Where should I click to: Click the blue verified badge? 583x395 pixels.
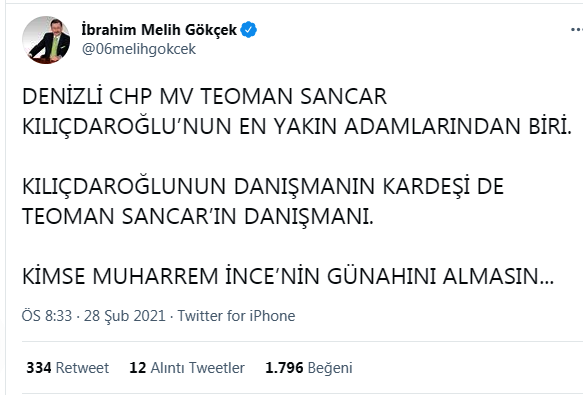point(248,30)
